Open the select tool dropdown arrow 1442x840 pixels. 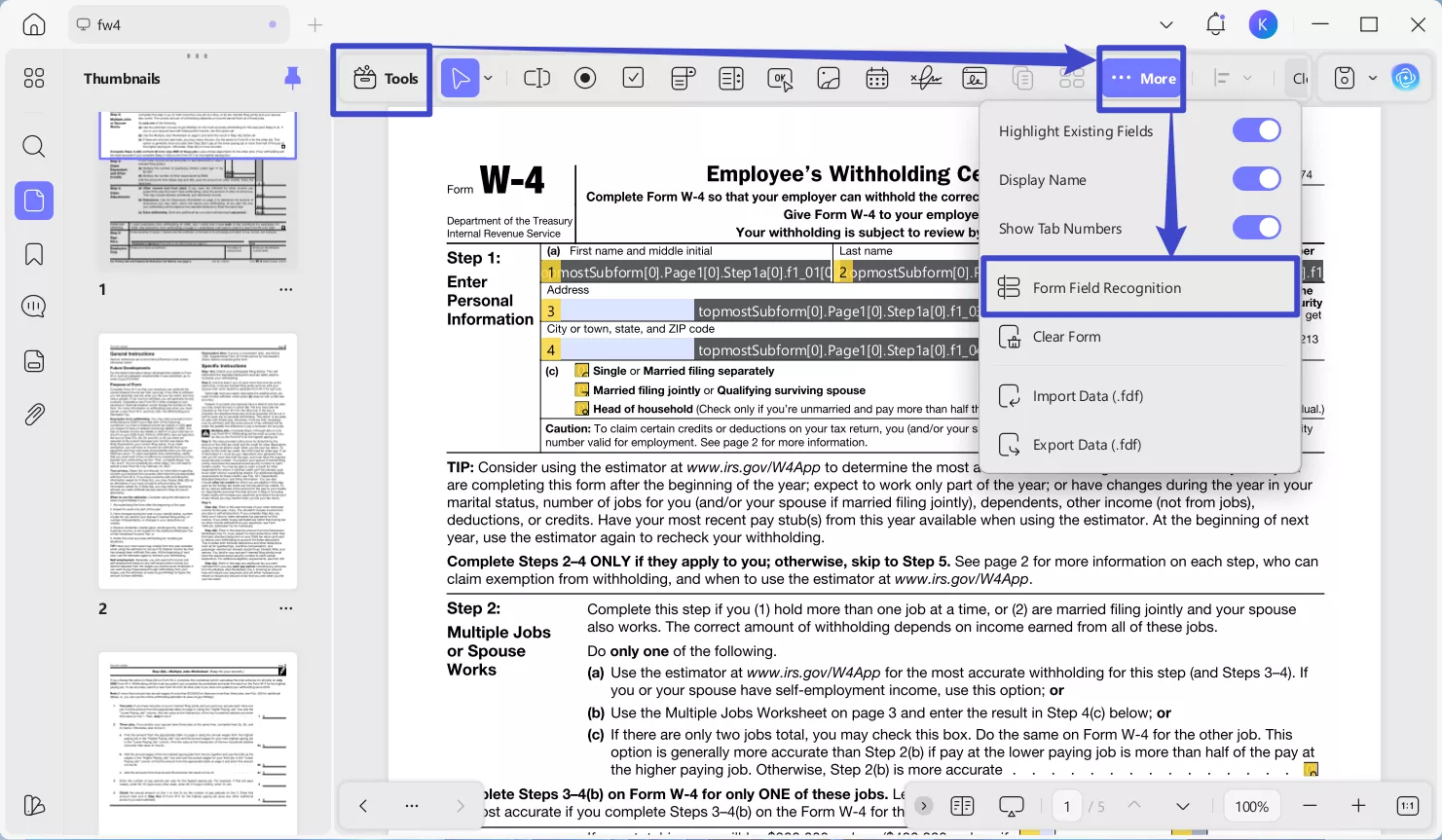[489, 78]
